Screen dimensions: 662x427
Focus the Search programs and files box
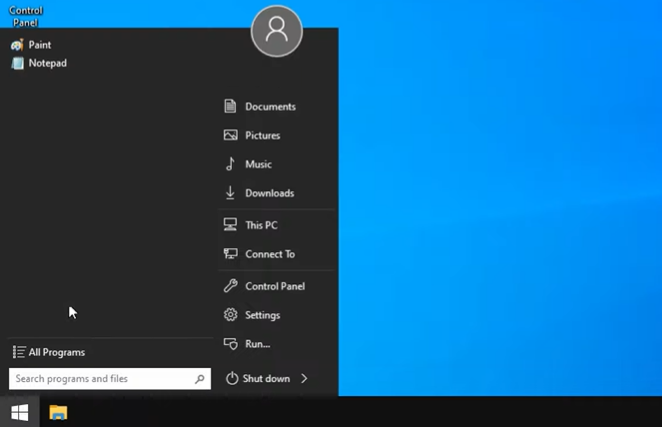110,378
